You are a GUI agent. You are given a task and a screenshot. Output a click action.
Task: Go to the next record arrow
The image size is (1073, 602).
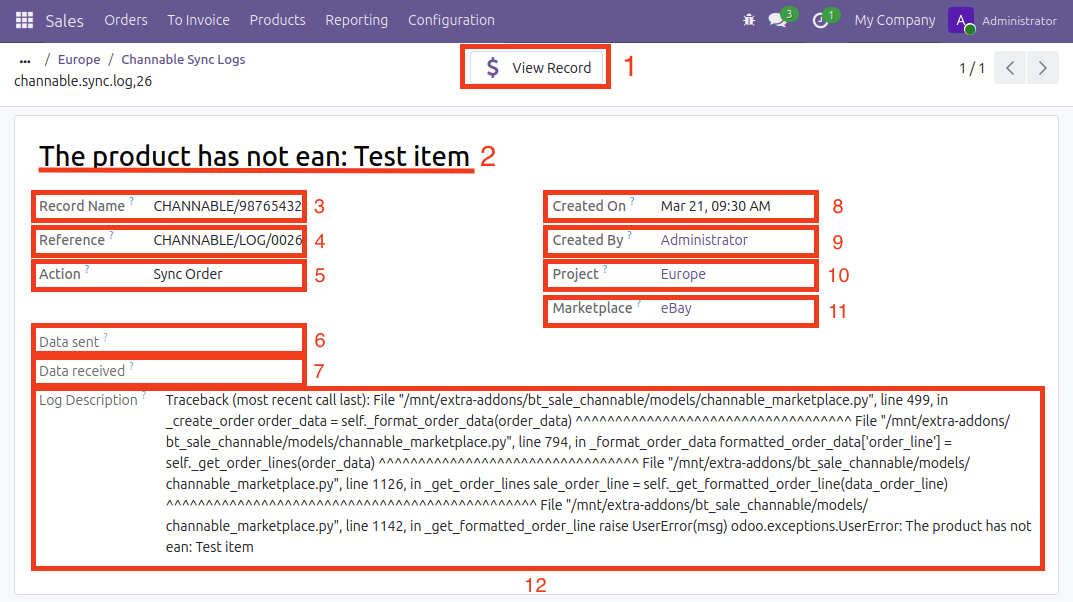point(1043,68)
